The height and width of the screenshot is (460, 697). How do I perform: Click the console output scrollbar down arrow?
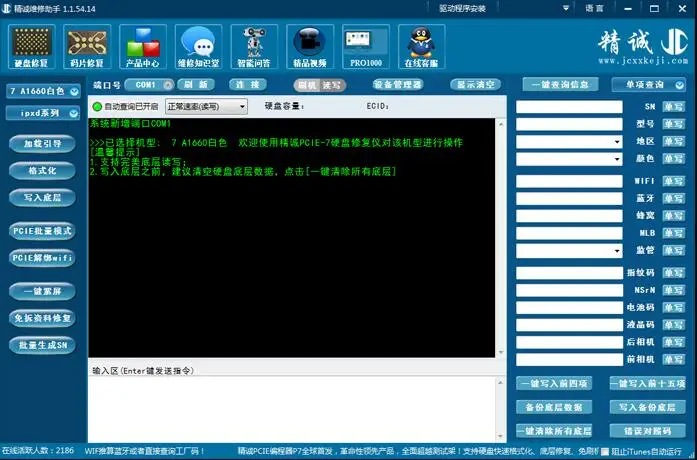tap(501, 353)
